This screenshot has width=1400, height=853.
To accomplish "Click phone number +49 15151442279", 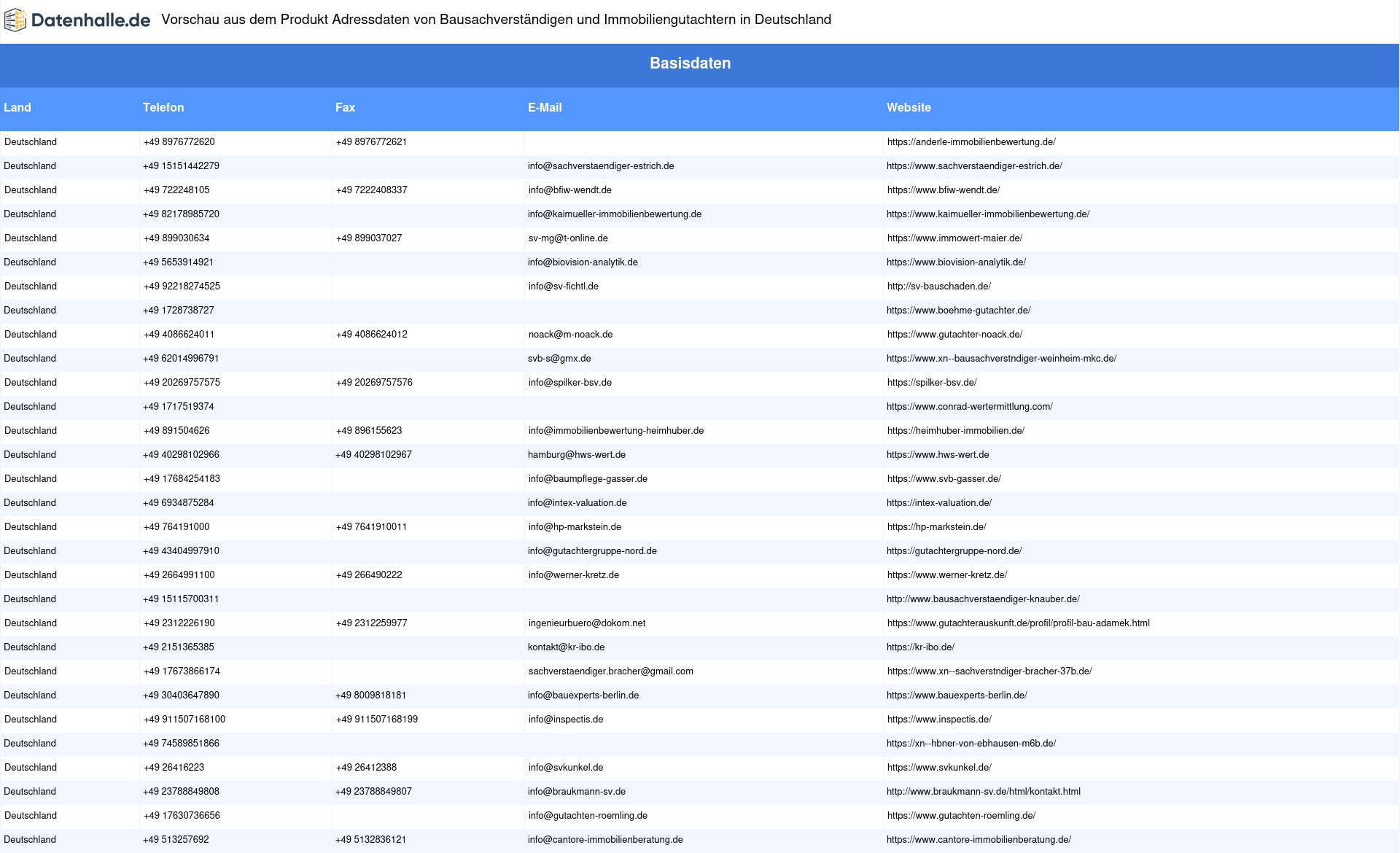I will 181,166.
